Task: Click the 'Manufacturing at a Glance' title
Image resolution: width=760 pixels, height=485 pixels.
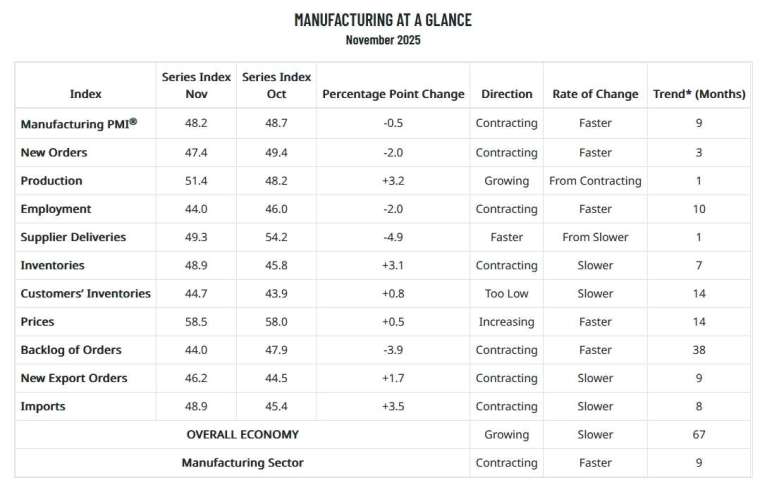Action: [x=383, y=20]
